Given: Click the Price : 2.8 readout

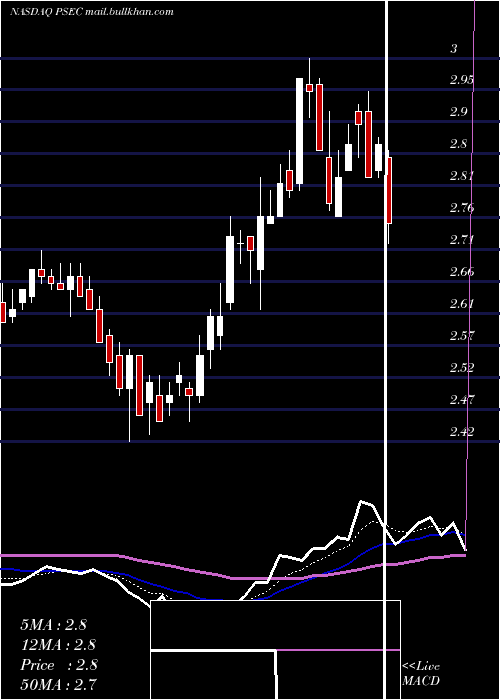Looking at the screenshot, I should [x=58, y=665].
